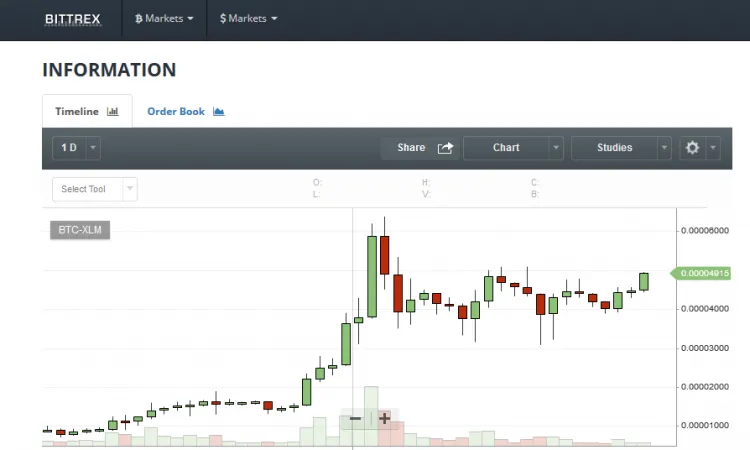Expand the settings gear dropdown arrow

(x=713, y=148)
